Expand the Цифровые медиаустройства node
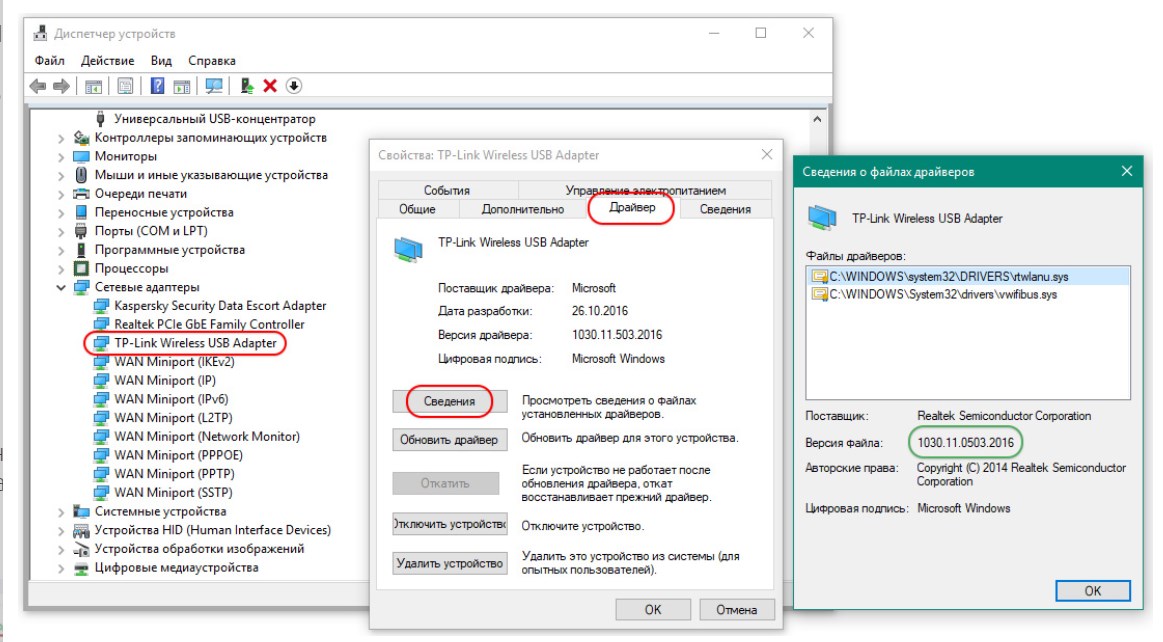 click(62, 568)
